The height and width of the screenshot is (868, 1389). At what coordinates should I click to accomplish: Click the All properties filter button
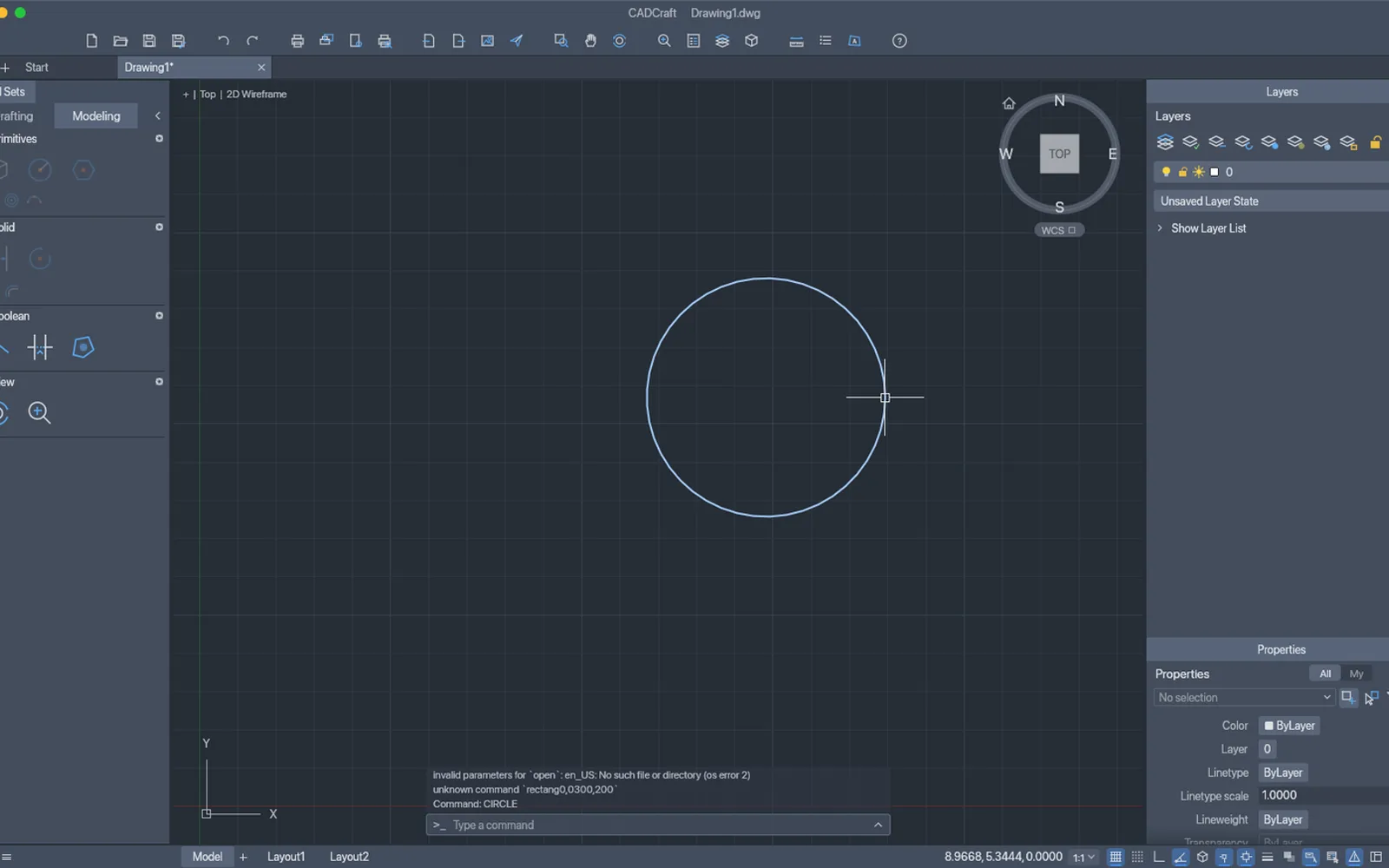1325,674
